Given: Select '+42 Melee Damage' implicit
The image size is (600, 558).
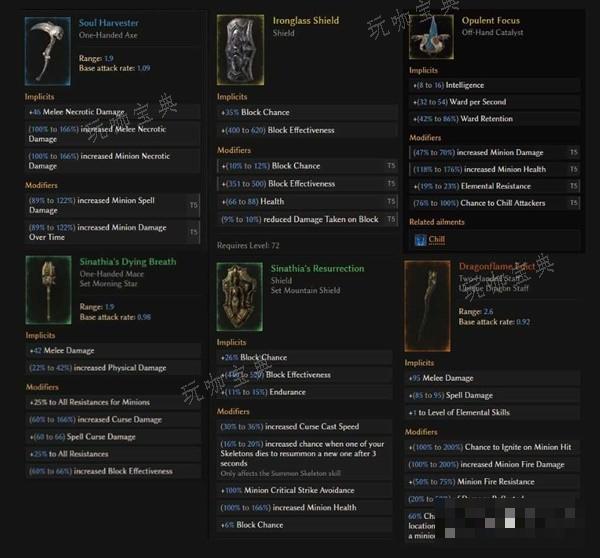Looking at the screenshot, I should tap(113, 350).
